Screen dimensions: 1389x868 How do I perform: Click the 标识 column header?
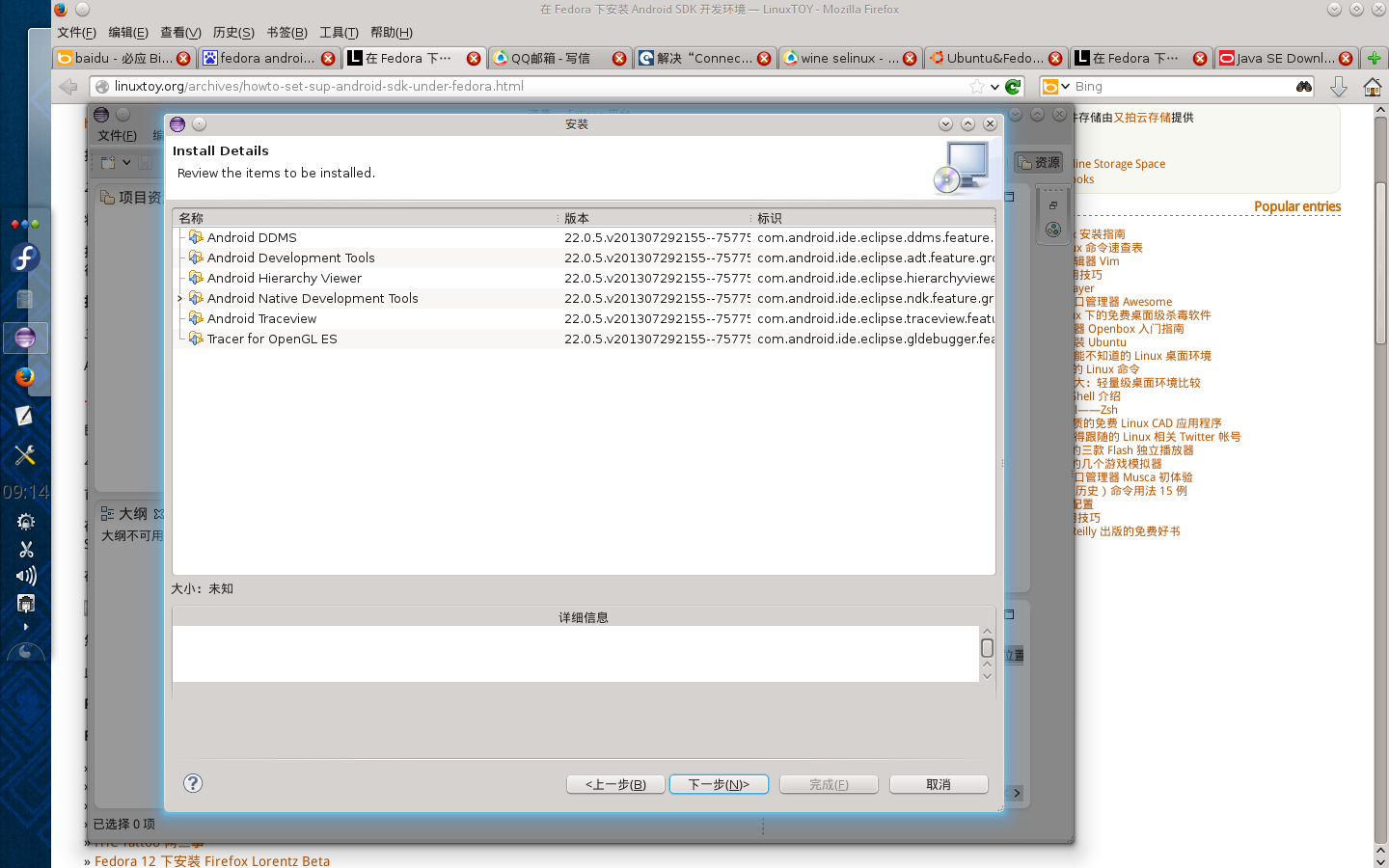click(873, 218)
